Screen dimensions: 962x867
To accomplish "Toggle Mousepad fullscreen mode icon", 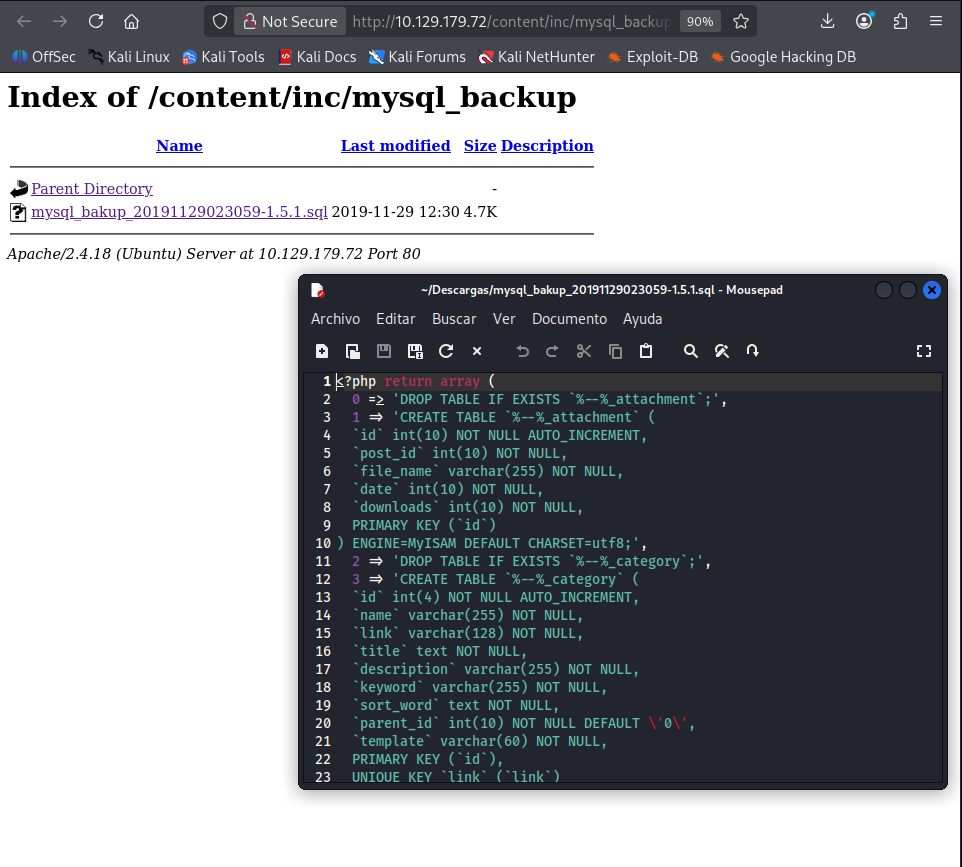I will tap(924, 351).
